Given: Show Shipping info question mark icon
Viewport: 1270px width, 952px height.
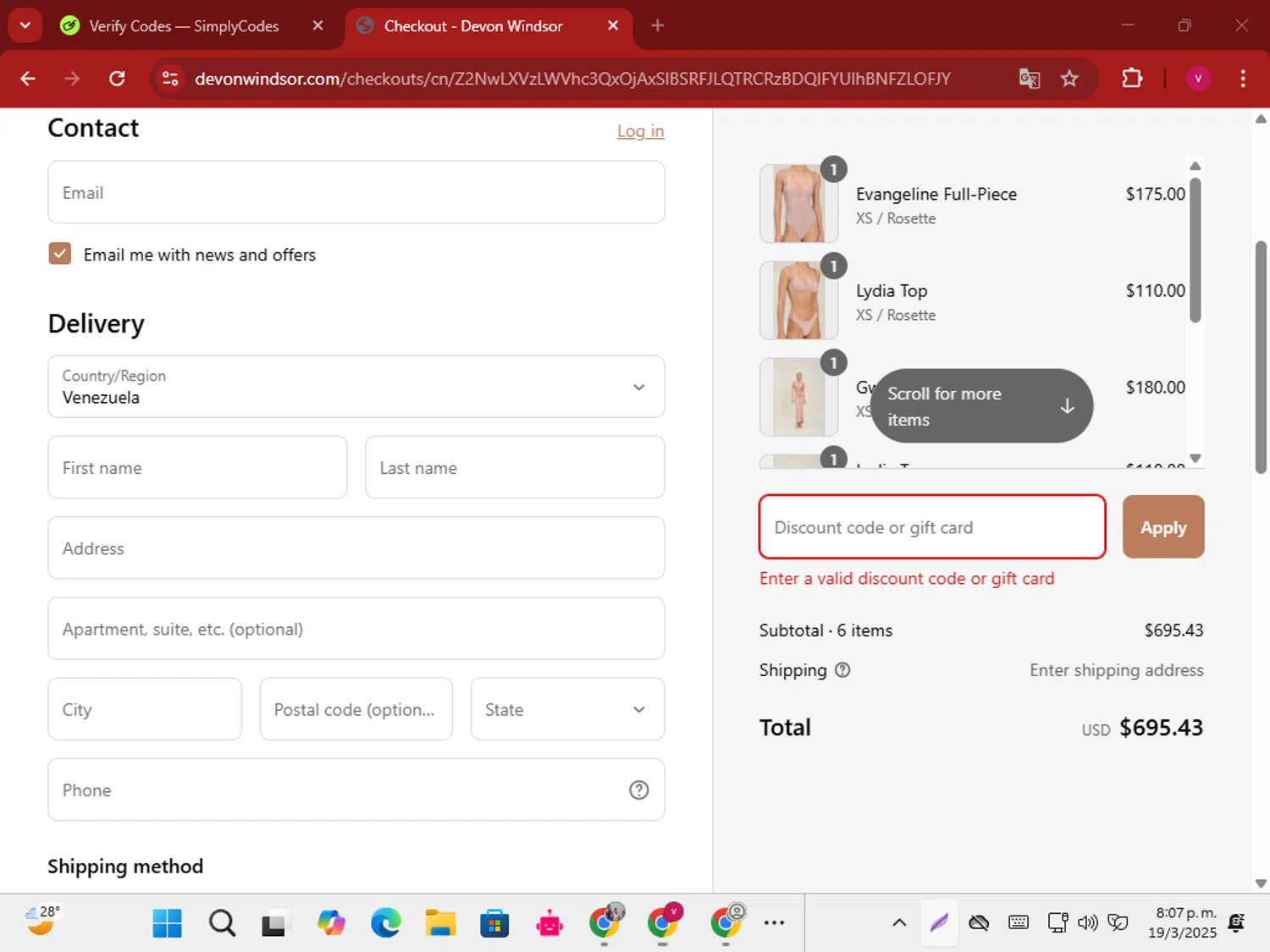Looking at the screenshot, I should (842, 669).
